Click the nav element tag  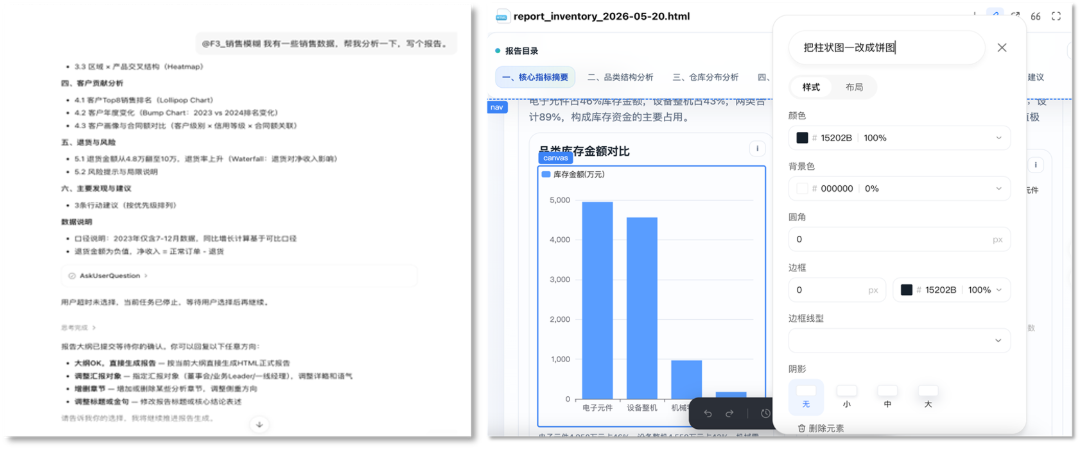(497, 108)
